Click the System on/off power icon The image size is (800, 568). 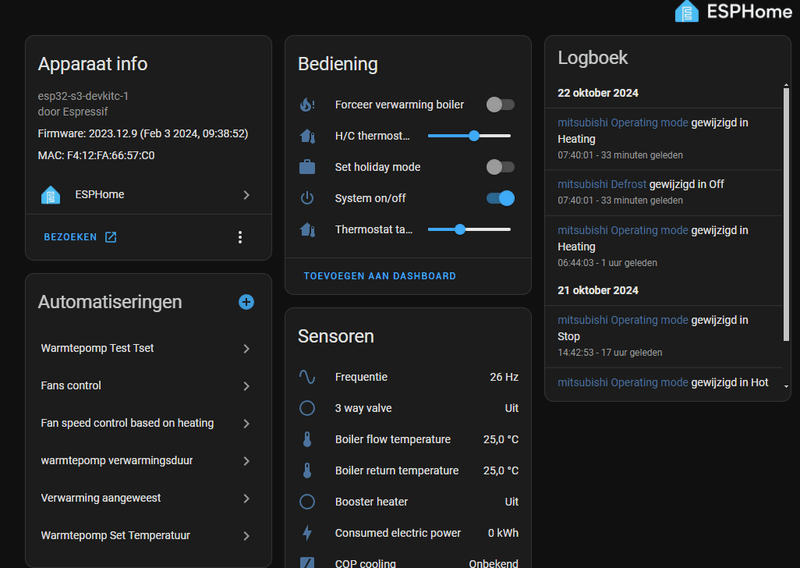click(x=307, y=198)
